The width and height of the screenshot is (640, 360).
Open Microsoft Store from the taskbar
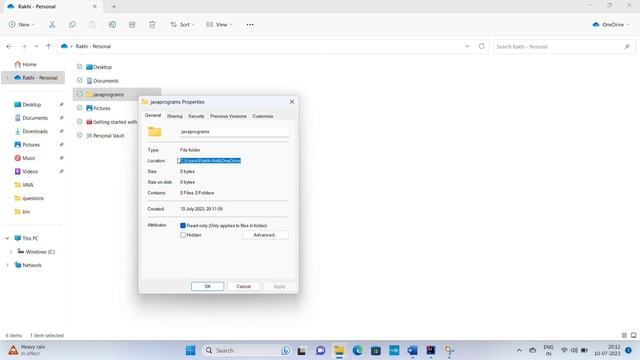pos(376,350)
